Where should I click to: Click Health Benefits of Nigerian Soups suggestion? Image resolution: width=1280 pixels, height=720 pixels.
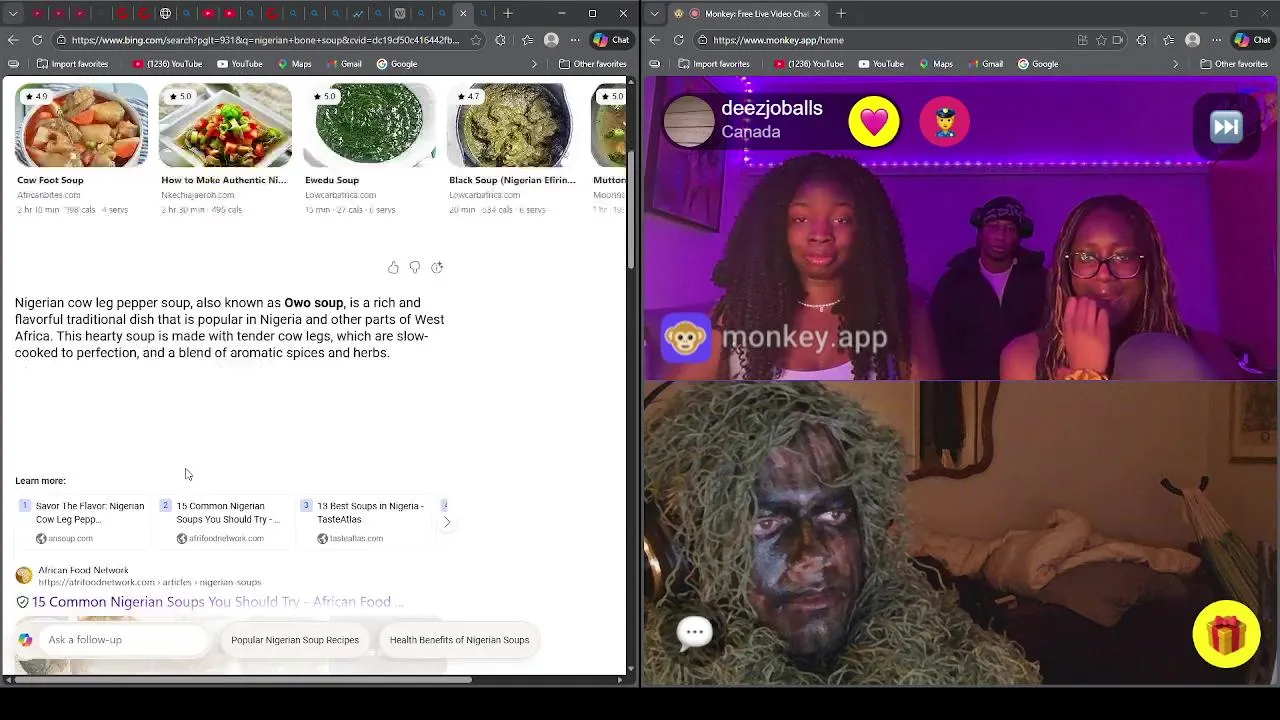pyautogui.click(x=459, y=640)
